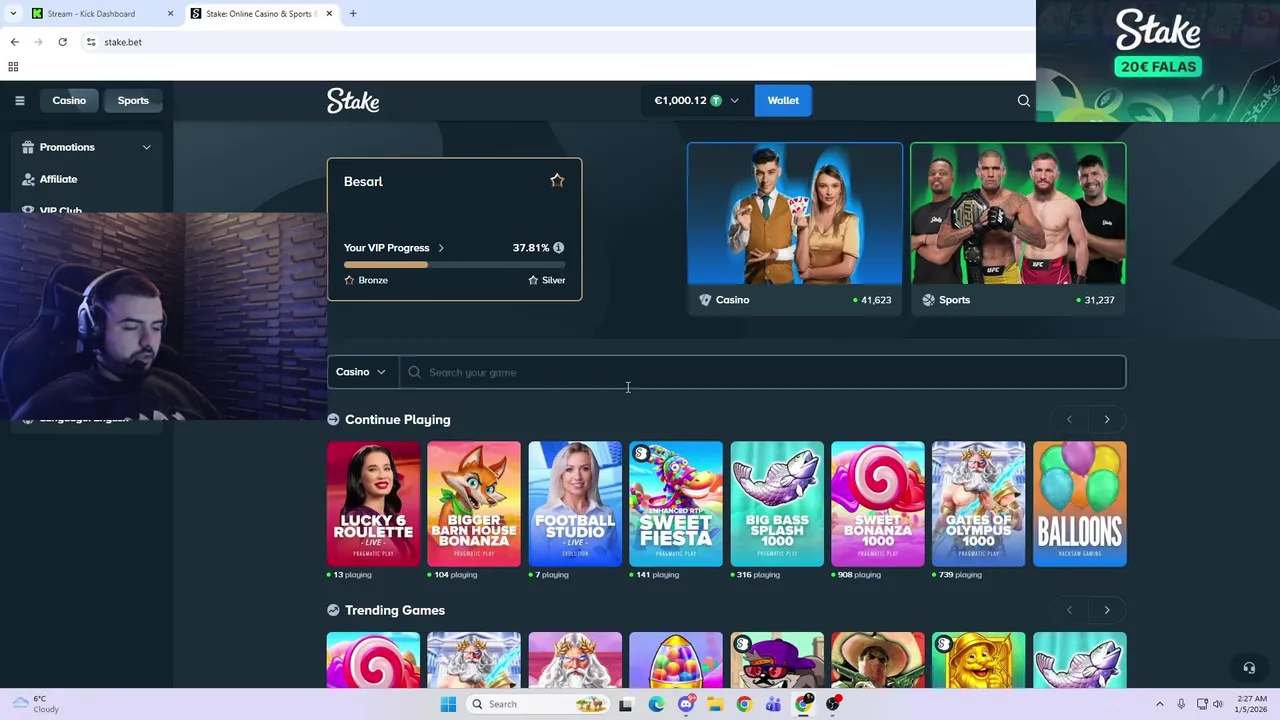Click the taskbar Search box
This screenshot has width=1280, height=720.
pos(537,704)
